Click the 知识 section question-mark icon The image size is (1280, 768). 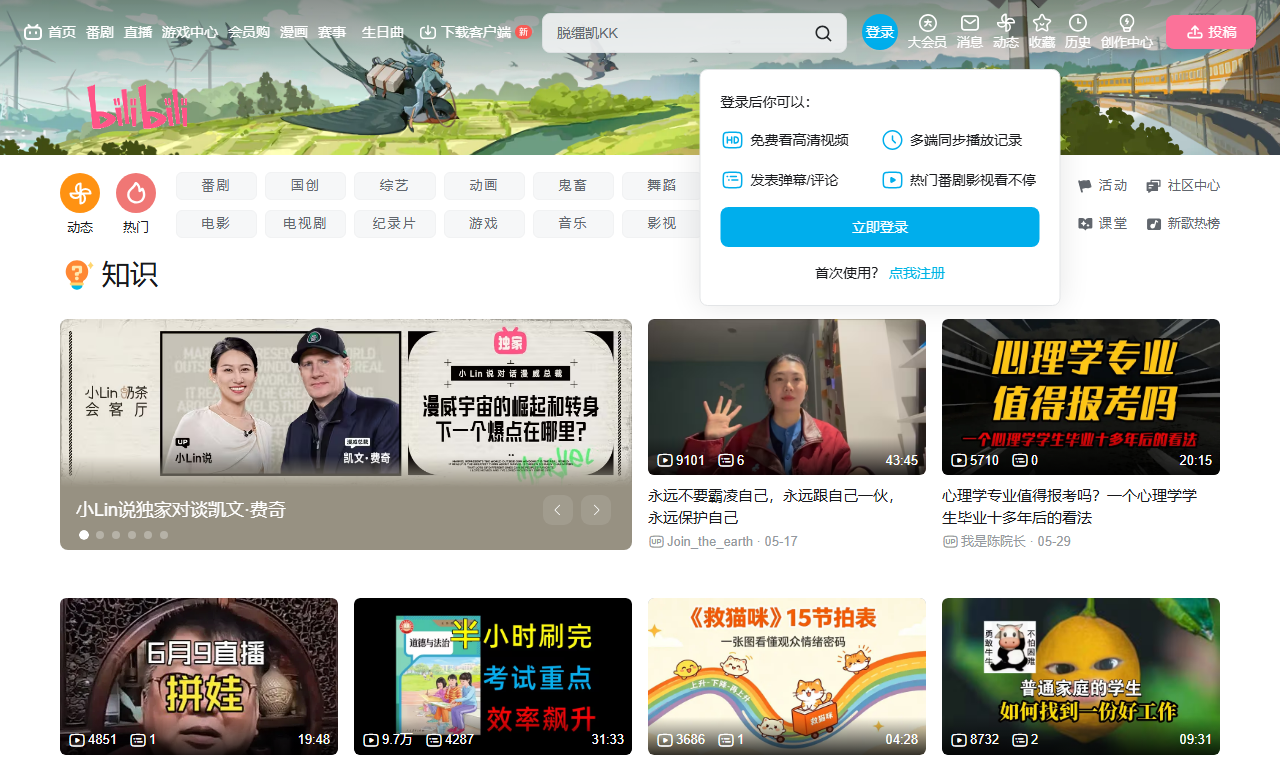(x=77, y=274)
